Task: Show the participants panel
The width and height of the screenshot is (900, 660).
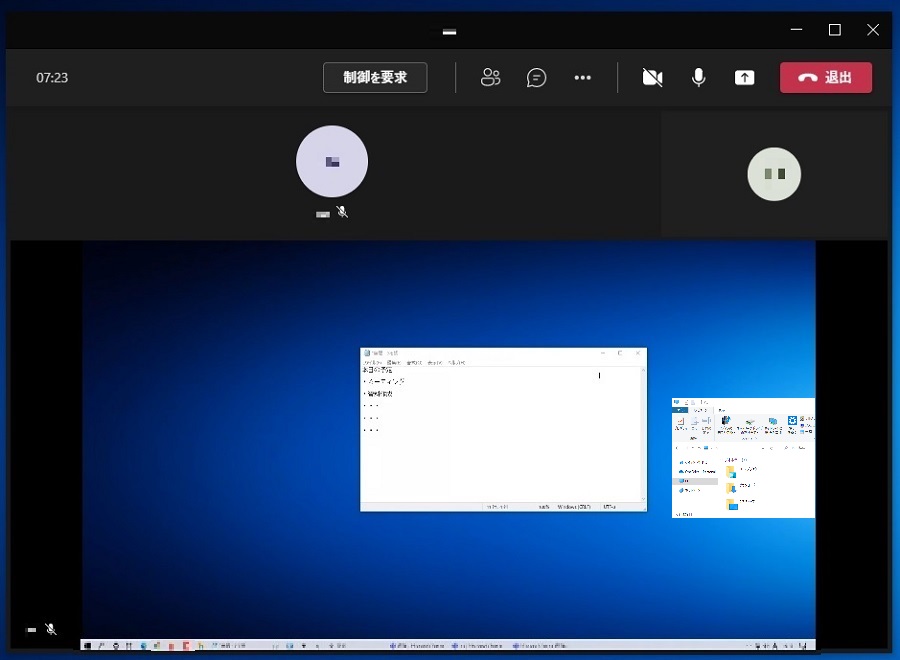Action: pos(490,78)
